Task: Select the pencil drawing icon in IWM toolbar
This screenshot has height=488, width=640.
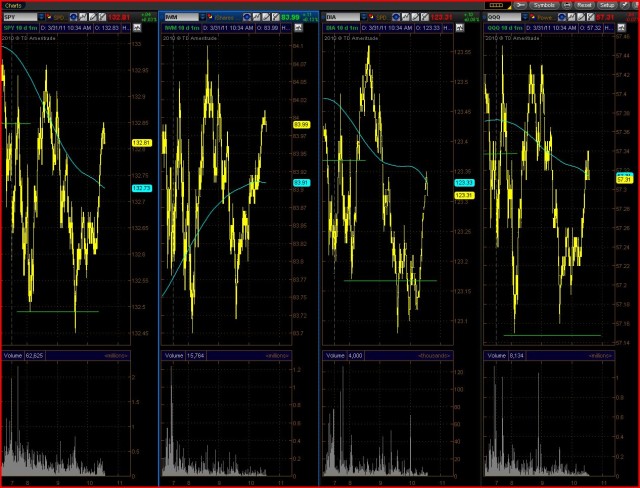Action: 266,17
